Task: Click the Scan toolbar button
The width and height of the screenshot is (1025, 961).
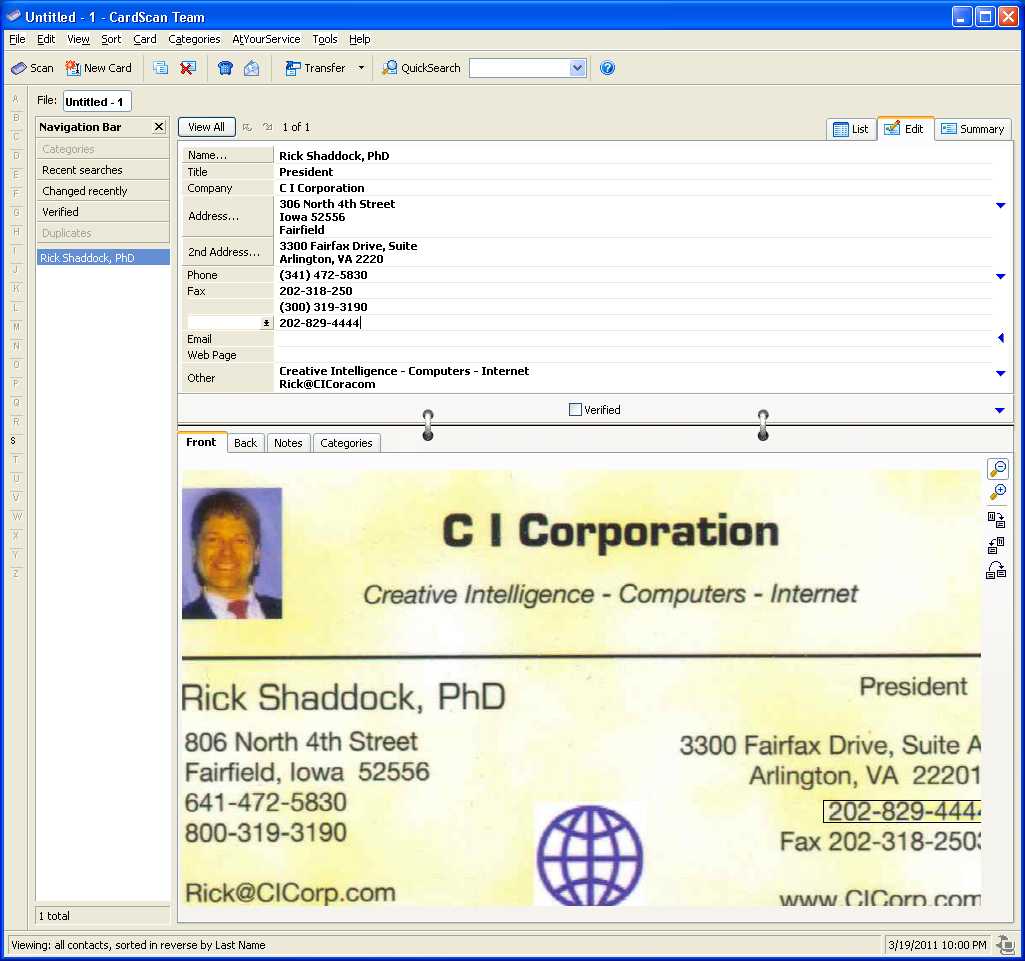Action: coord(33,68)
